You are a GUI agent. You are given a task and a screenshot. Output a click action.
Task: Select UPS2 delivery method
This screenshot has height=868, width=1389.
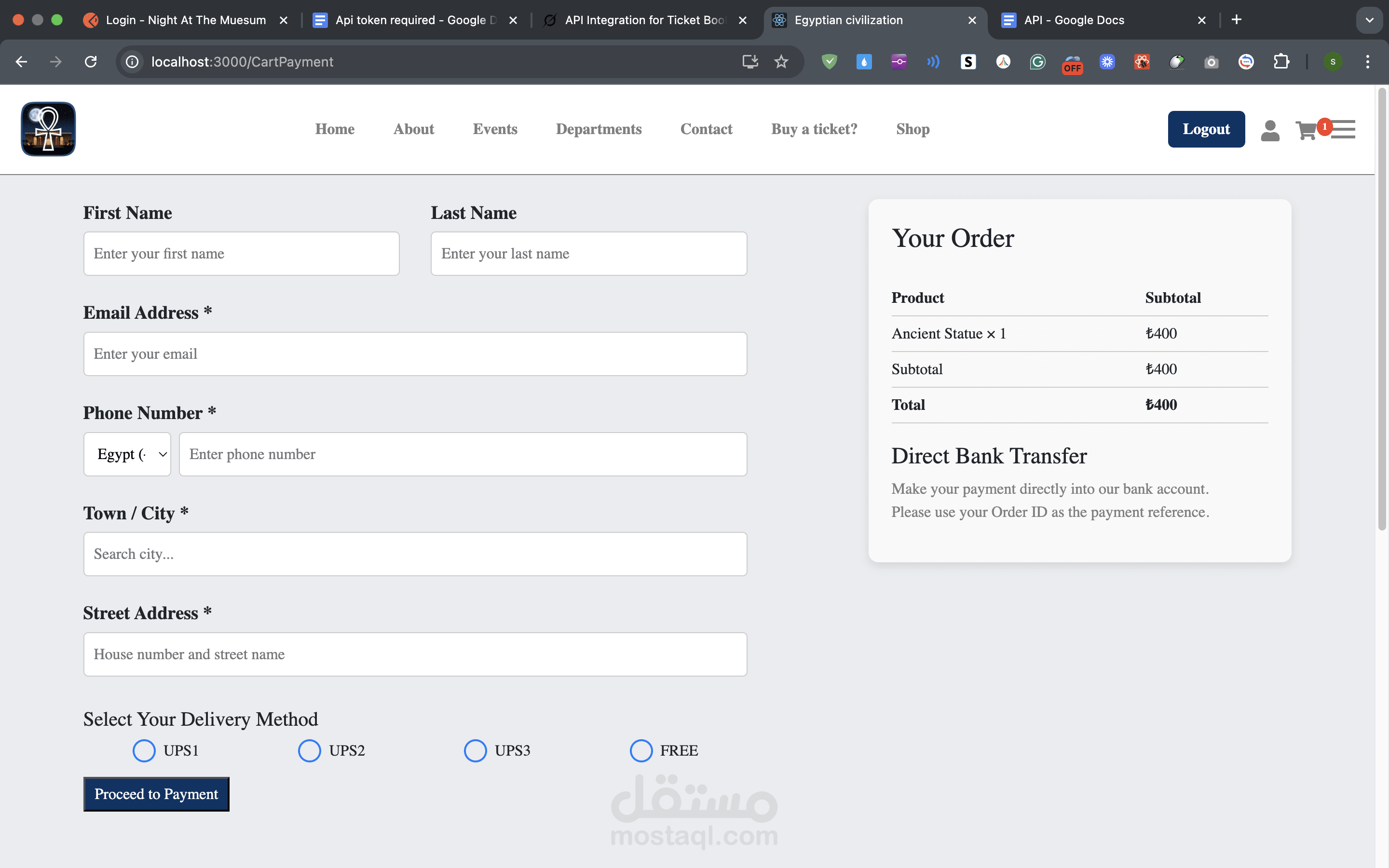[x=309, y=750]
